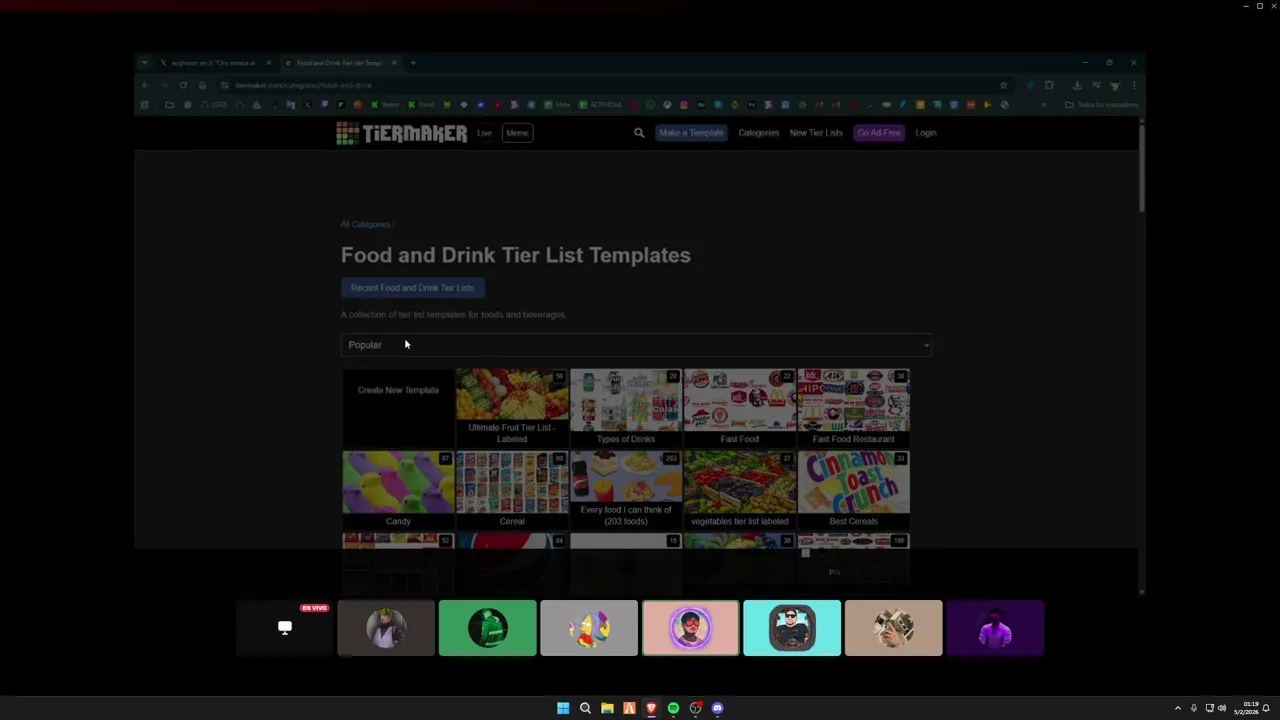Open the volume speaker tray icon
This screenshot has height=720, width=1280.
coord(1222,708)
